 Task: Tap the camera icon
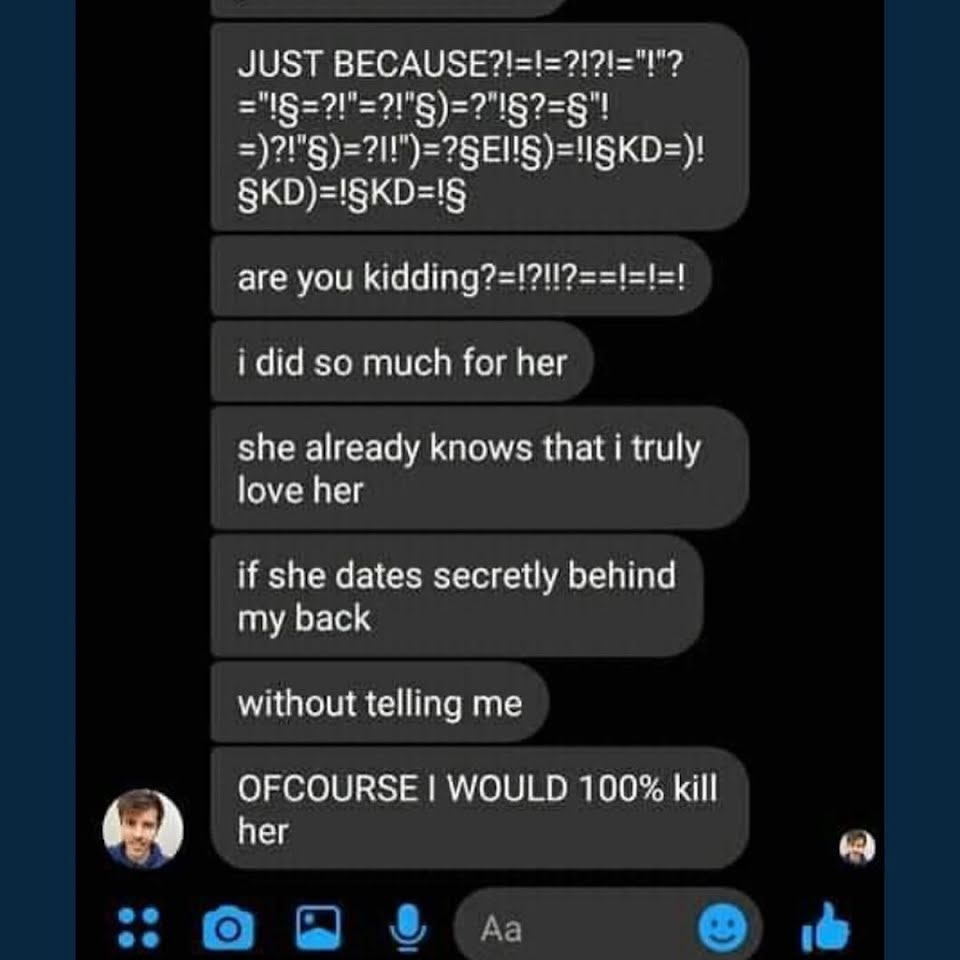click(228, 928)
